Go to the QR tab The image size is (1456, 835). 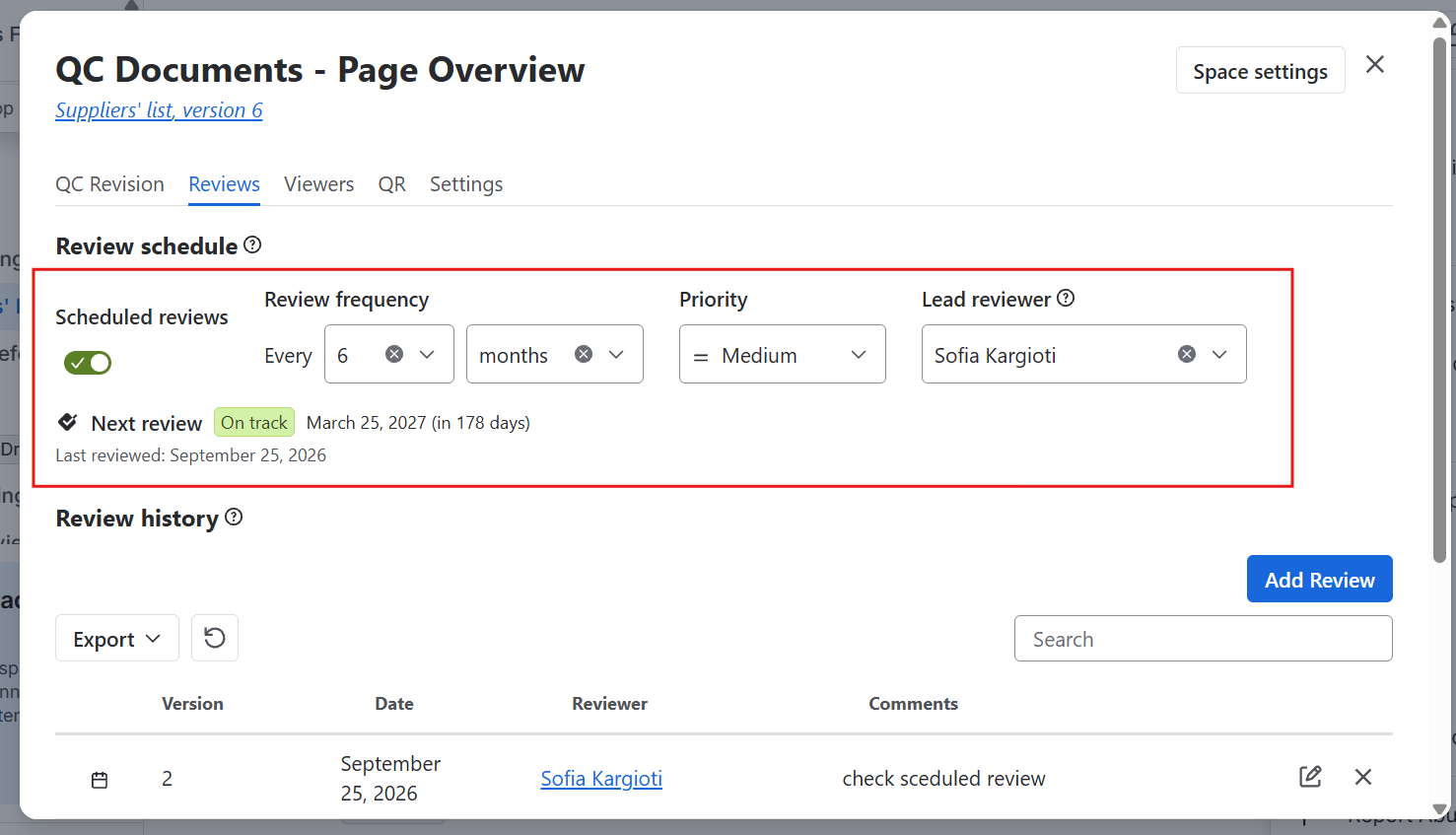point(392,184)
